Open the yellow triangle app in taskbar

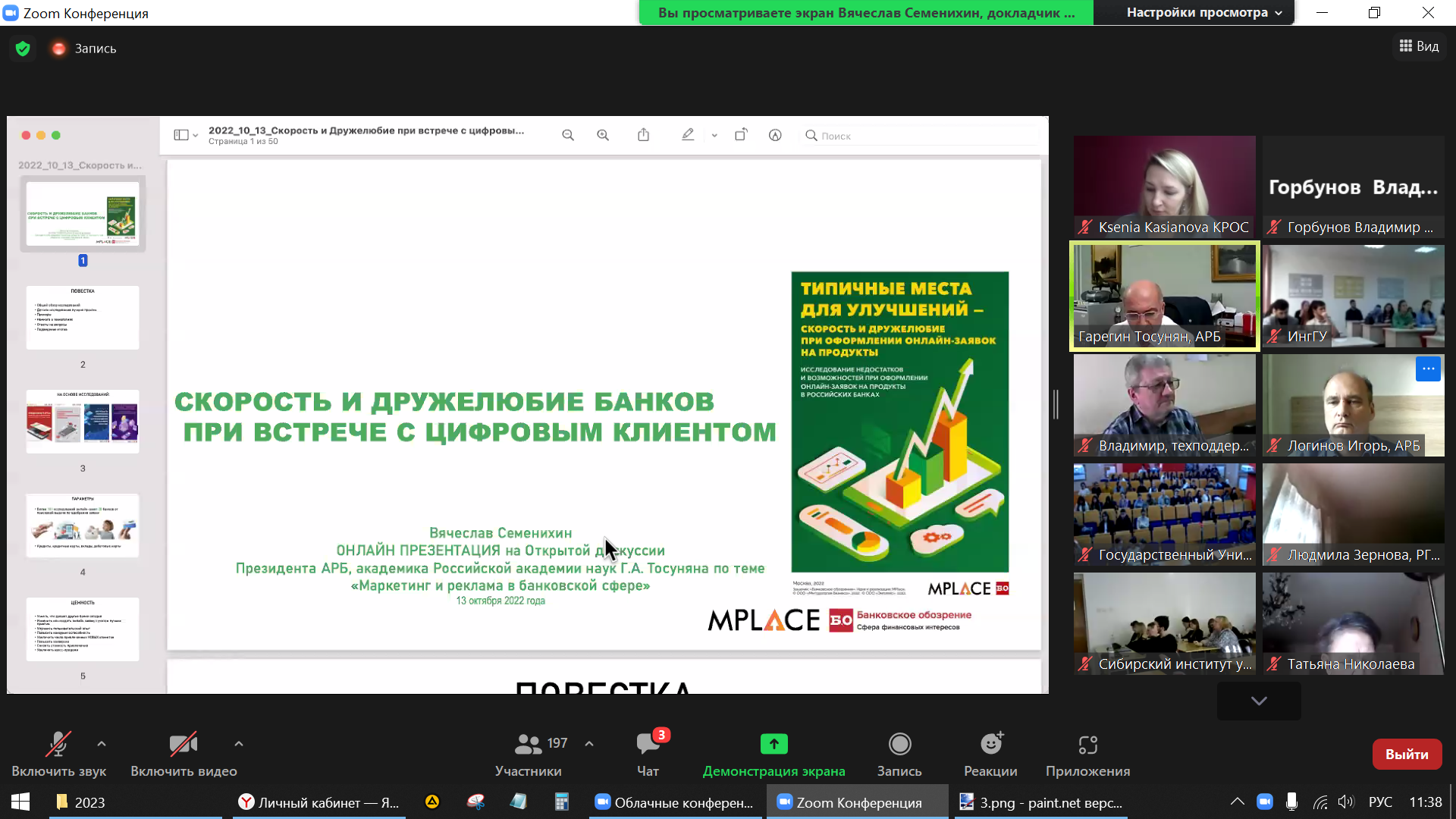(x=432, y=802)
